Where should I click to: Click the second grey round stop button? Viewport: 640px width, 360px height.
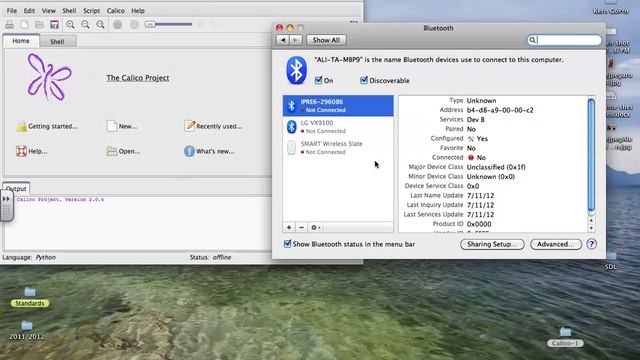pyautogui.click(x=134, y=24)
